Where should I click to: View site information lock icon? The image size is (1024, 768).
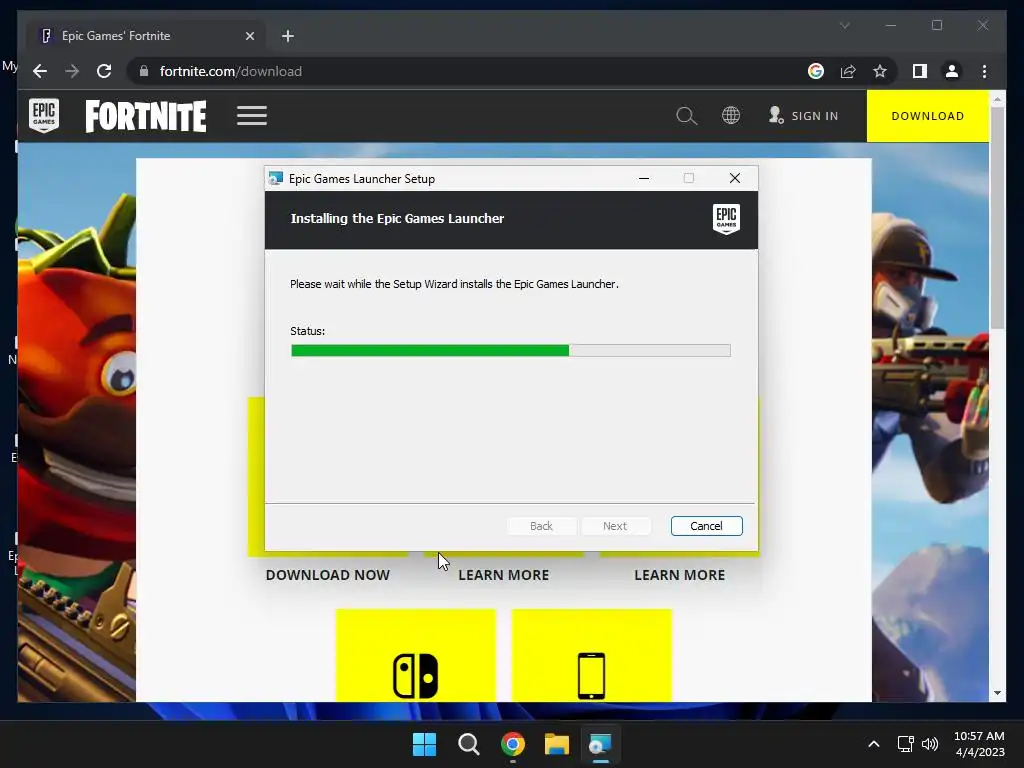tap(144, 71)
